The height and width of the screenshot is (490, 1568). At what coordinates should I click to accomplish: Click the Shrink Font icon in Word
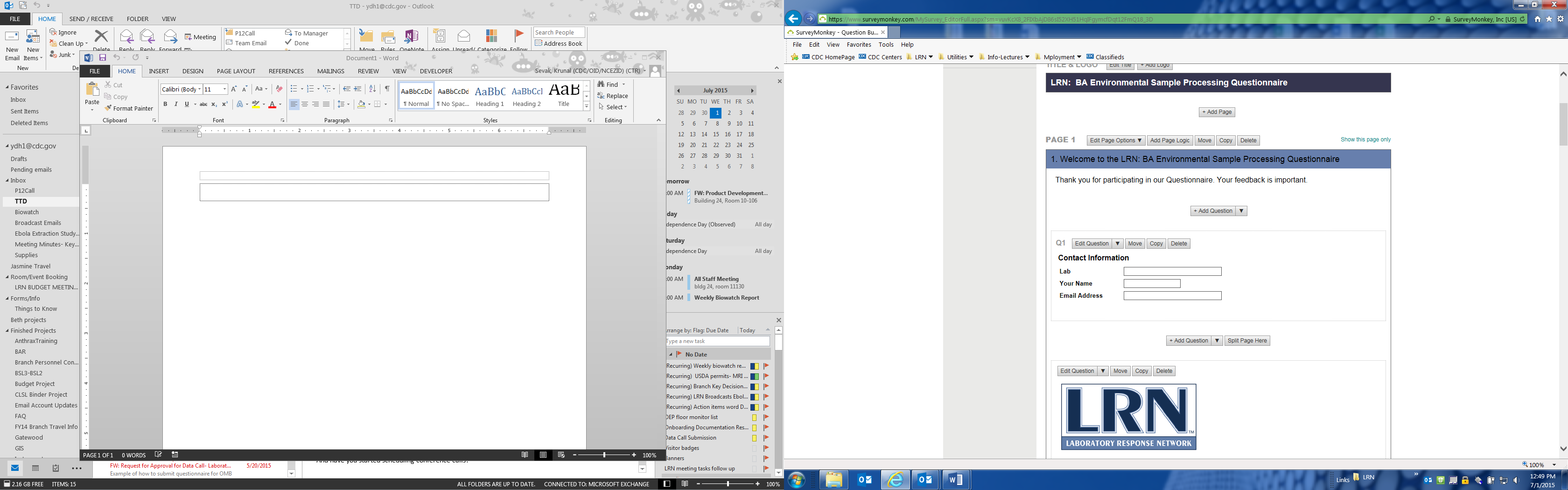(245, 89)
